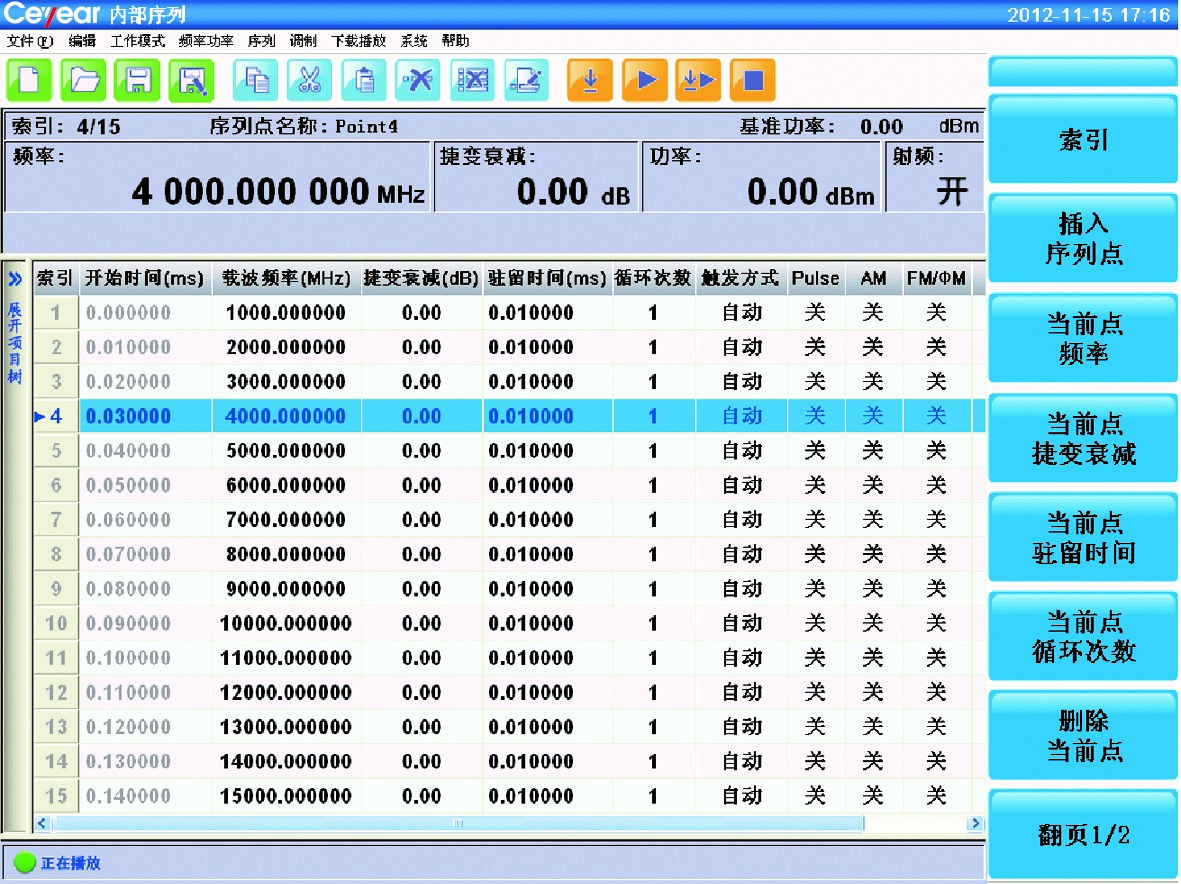Open a sequence file with folder icon

pyautogui.click(x=83, y=81)
